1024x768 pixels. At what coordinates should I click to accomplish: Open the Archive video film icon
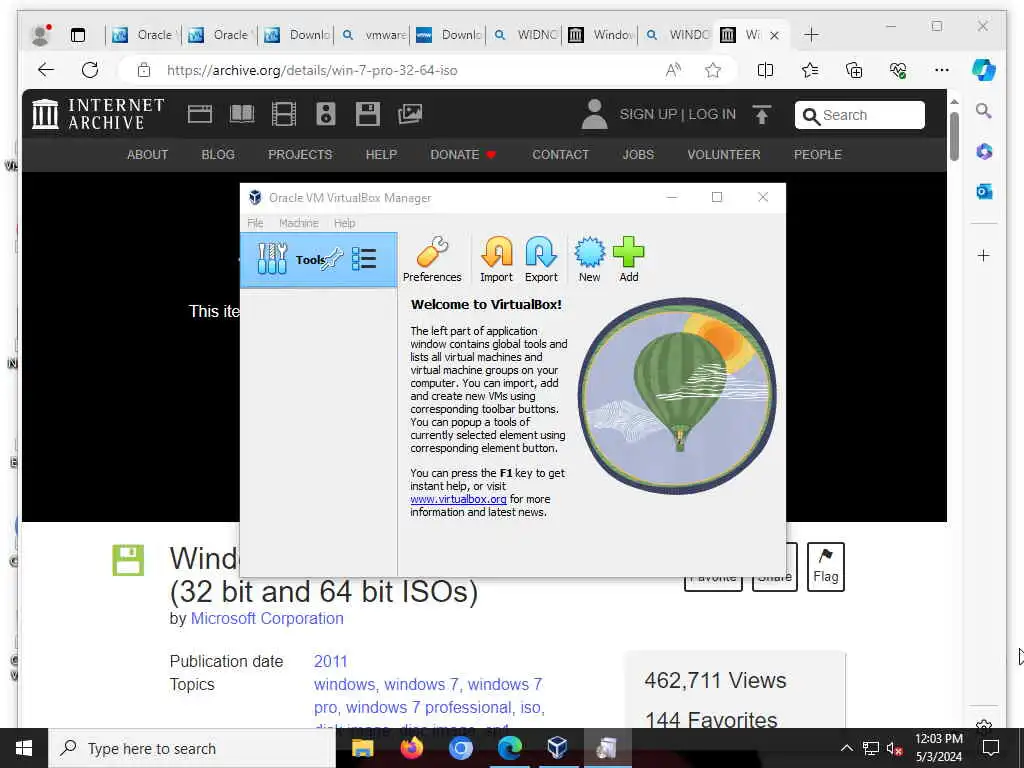(x=284, y=114)
